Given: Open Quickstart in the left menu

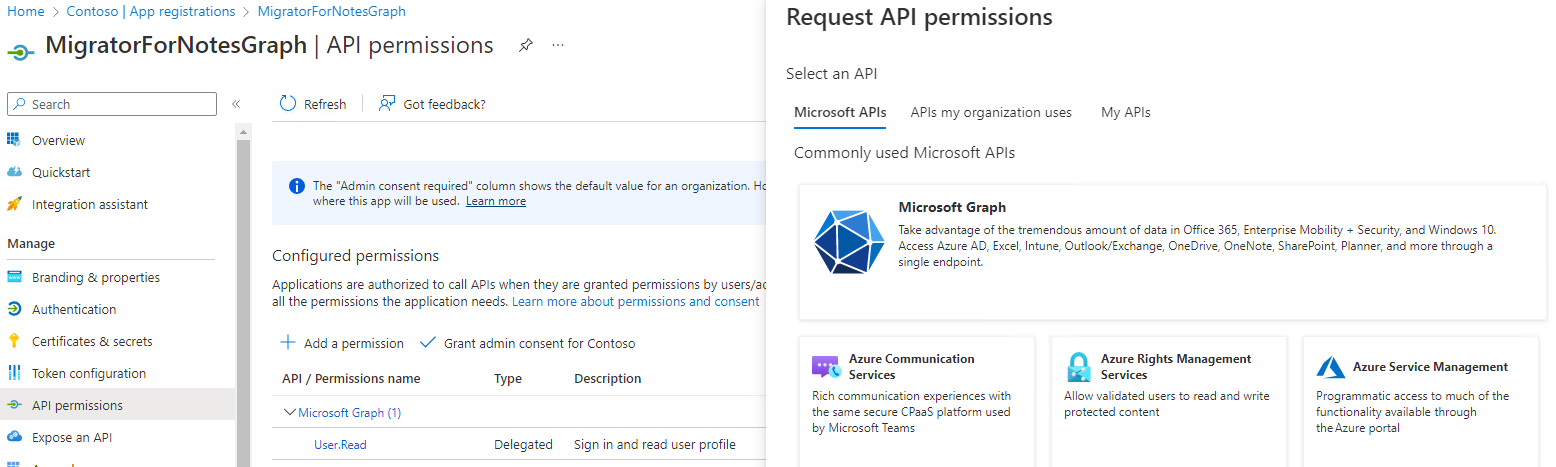Looking at the screenshot, I should [x=61, y=172].
